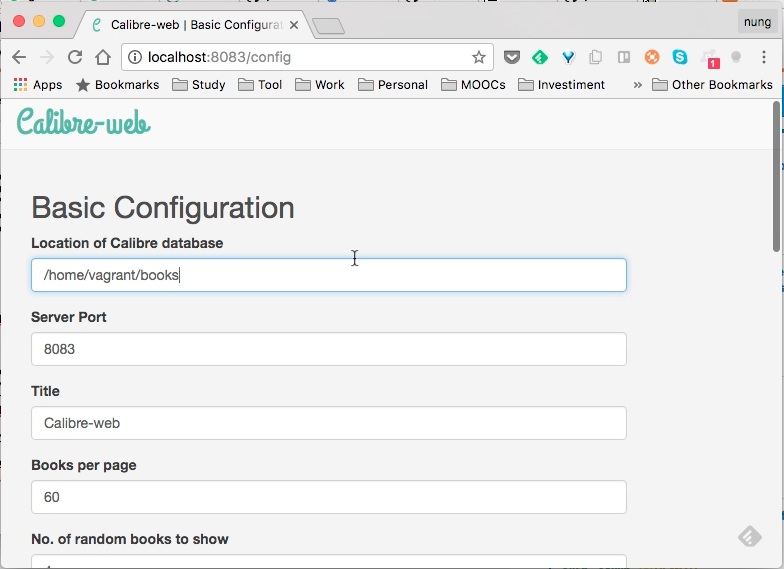
Task: Open the MOOCs bookmarks folder
Action: pos(474,84)
